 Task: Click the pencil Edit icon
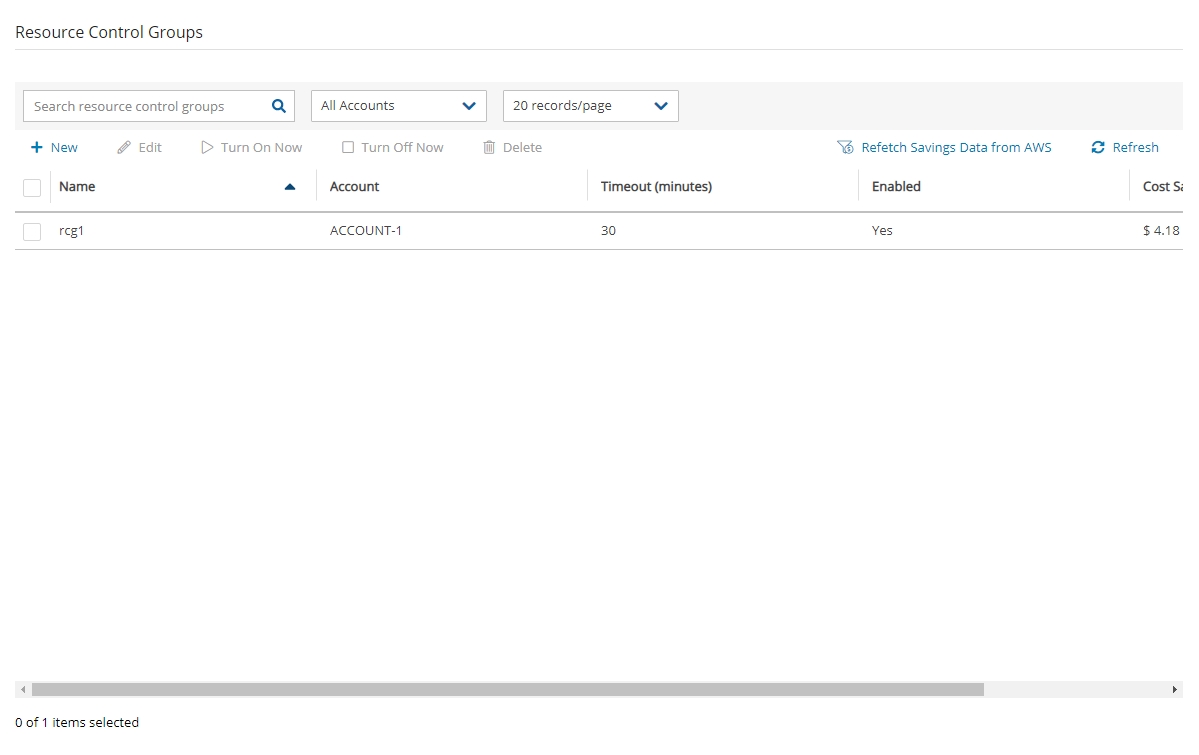tap(124, 147)
